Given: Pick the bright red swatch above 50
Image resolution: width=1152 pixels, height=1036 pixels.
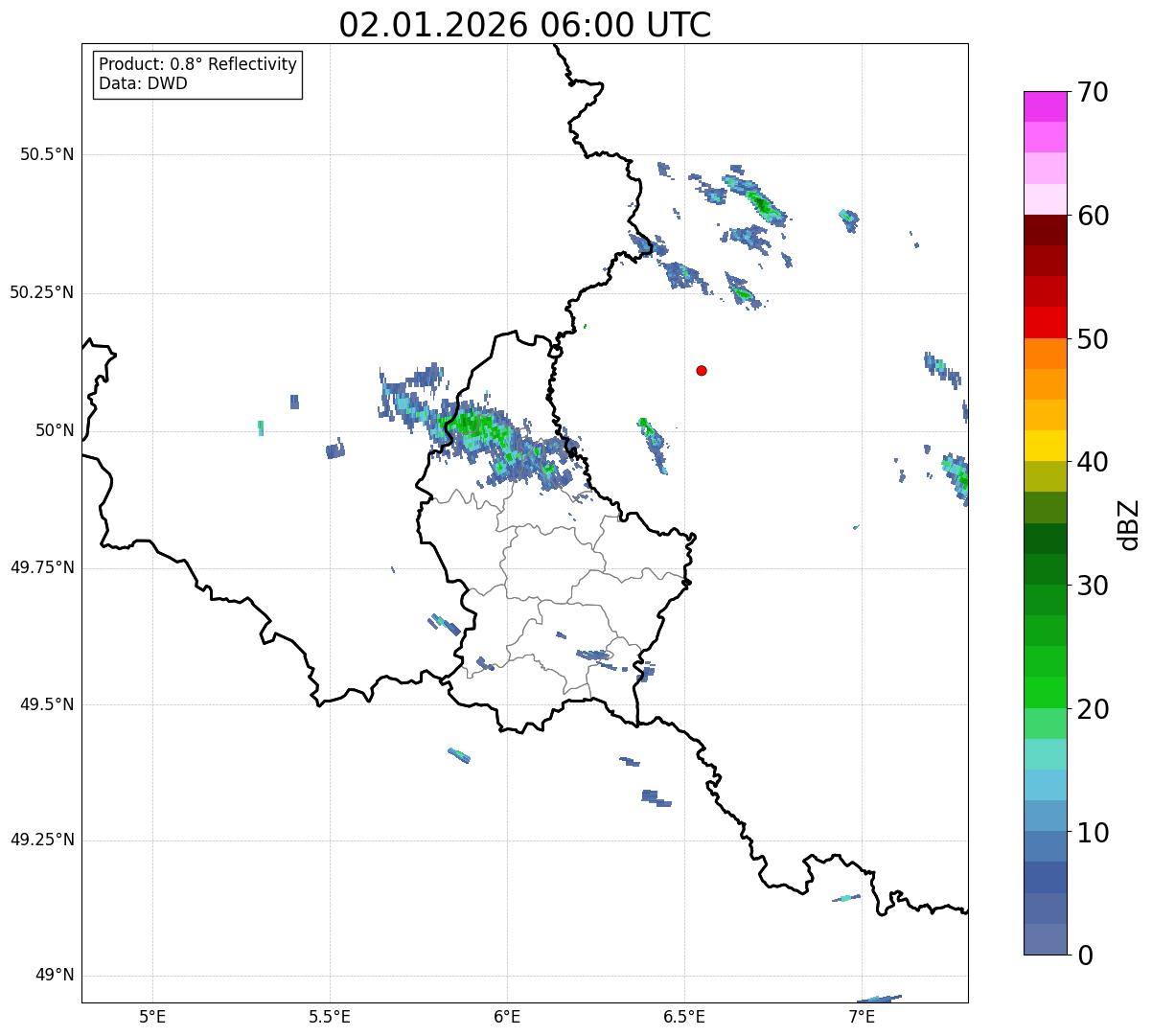Looking at the screenshot, I should coord(1045,323).
